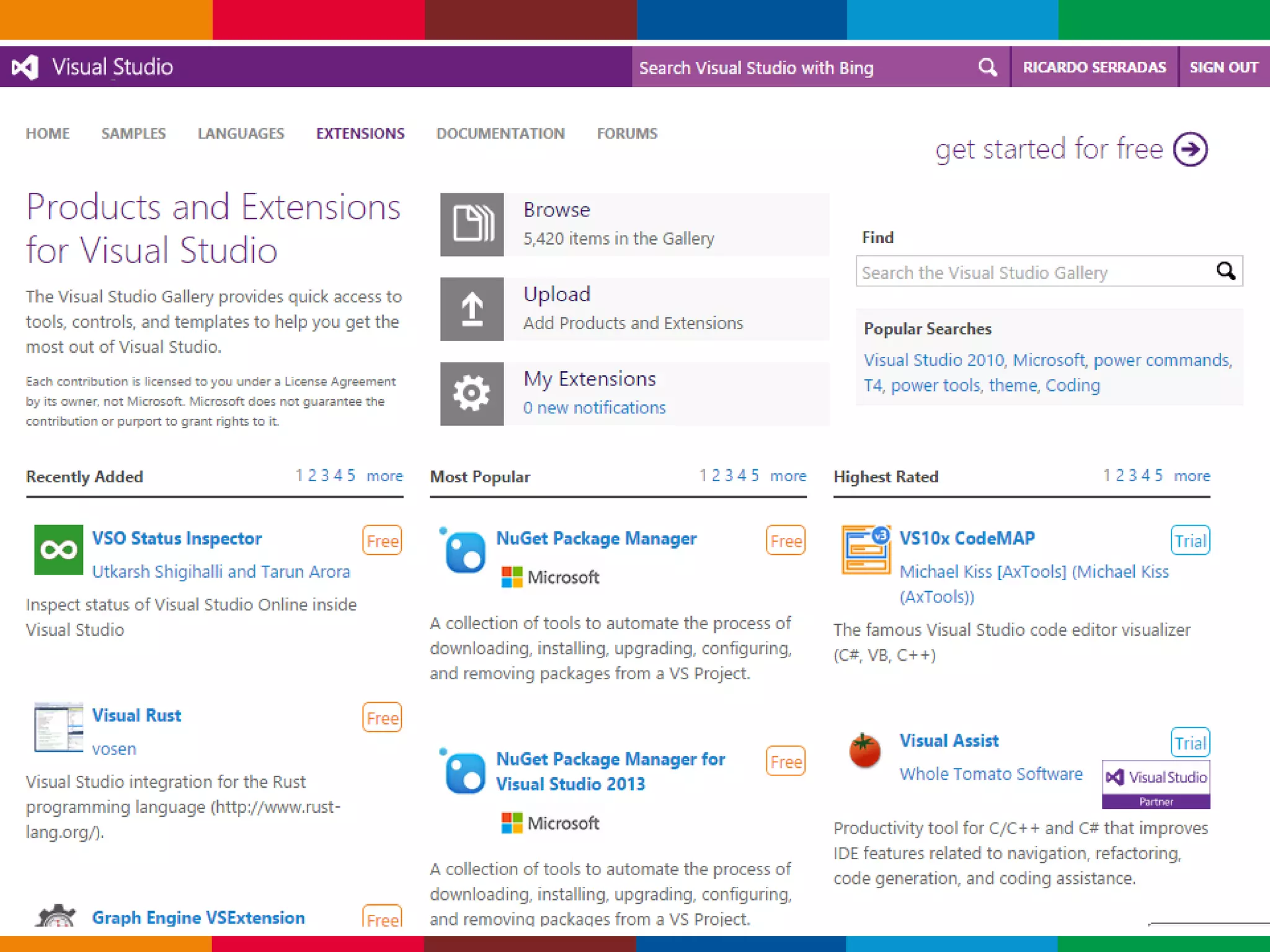Screen dimensions: 1270x952
Task: Click more under Most Popular
Action: [788, 476]
